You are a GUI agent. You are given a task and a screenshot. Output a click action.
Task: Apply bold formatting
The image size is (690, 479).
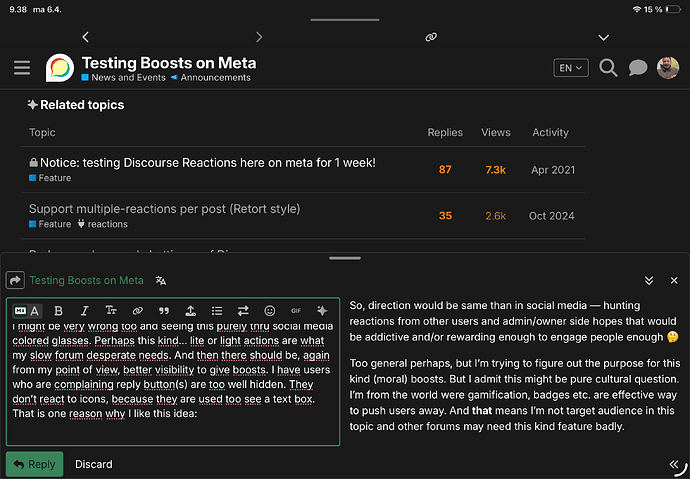point(58,311)
